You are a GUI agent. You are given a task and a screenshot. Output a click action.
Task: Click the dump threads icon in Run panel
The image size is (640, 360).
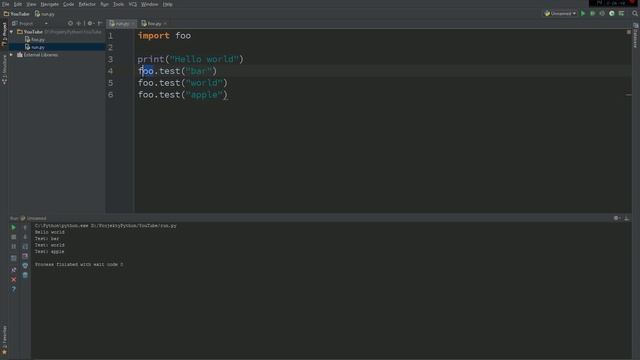[x=13, y=258]
